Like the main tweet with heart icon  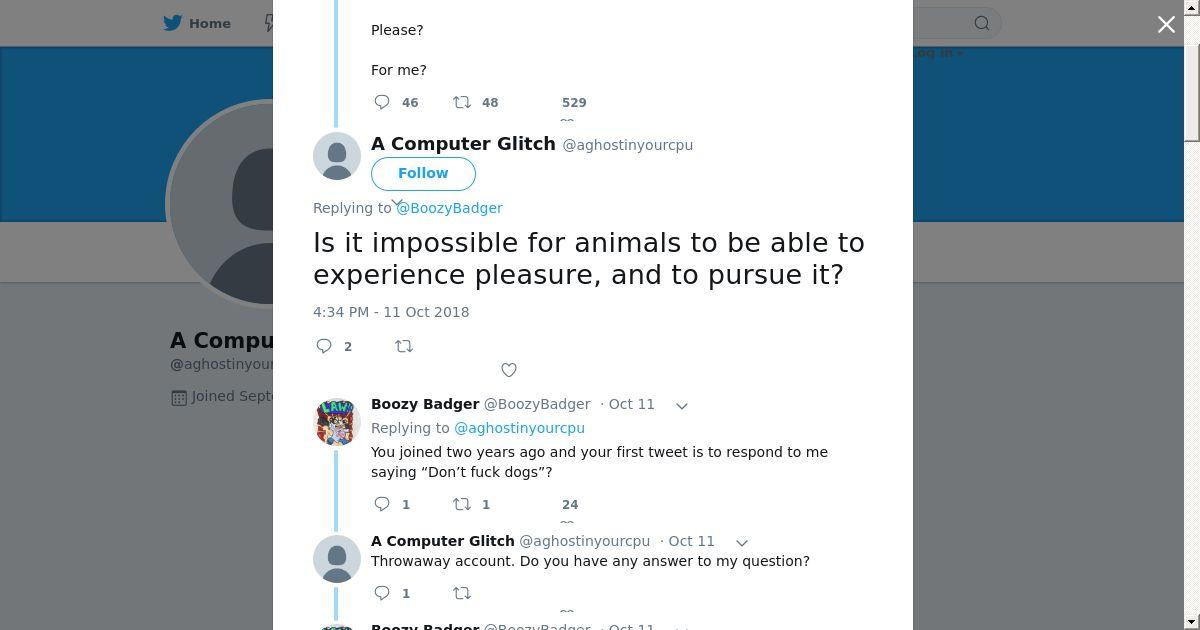coord(509,370)
